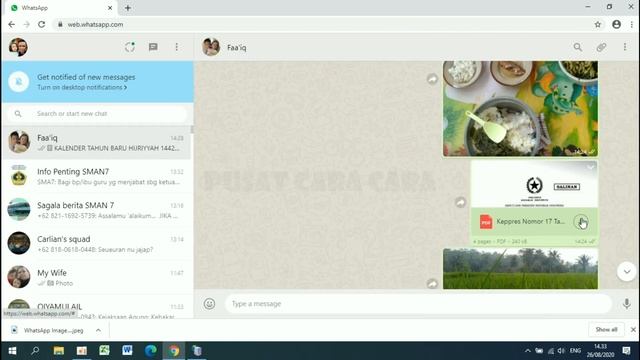Go back in browser
Screen dimensions: 640x360
pyautogui.click(x=11, y=24)
